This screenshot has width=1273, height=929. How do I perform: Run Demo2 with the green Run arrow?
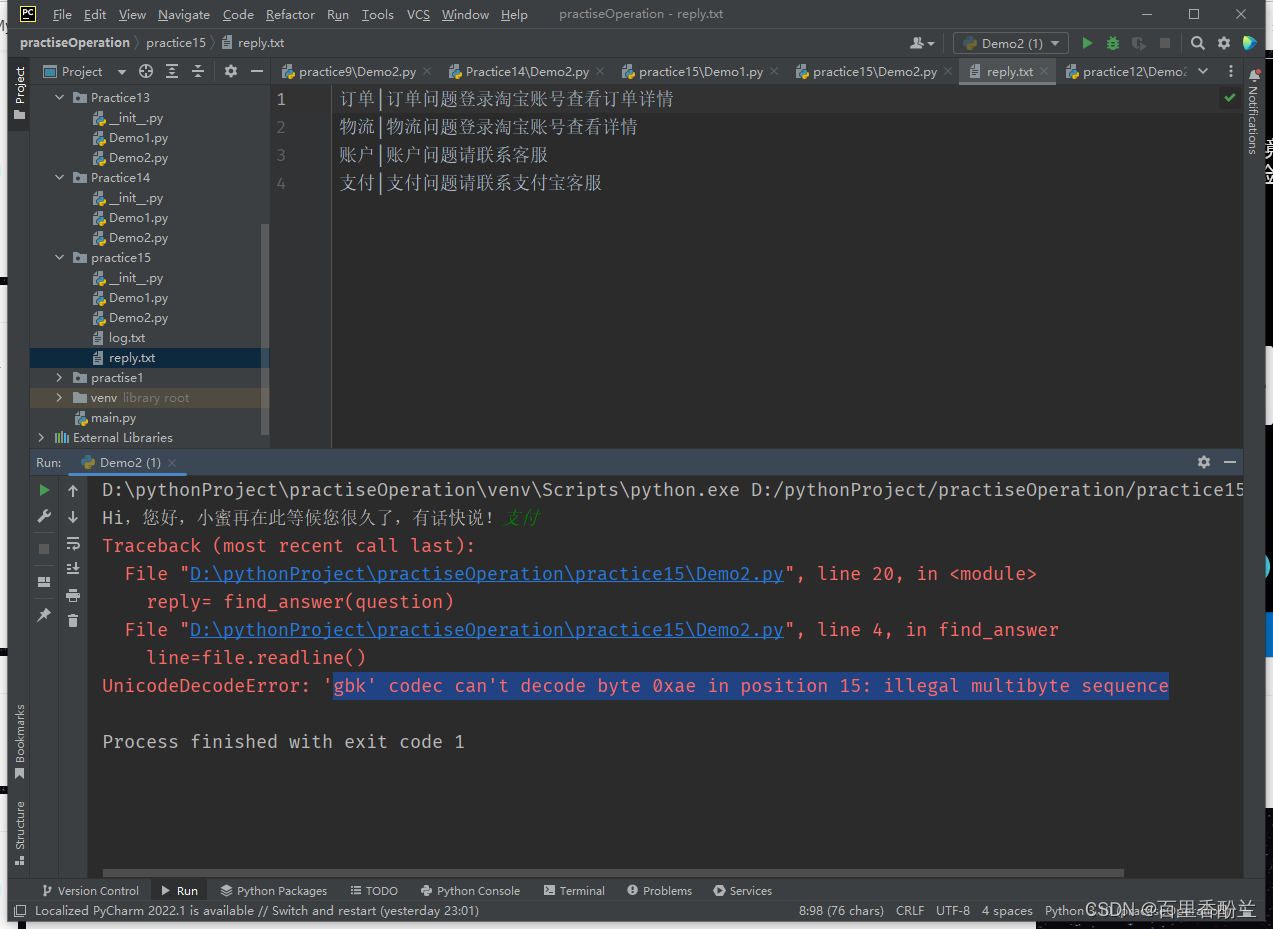(x=1088, y=43)
